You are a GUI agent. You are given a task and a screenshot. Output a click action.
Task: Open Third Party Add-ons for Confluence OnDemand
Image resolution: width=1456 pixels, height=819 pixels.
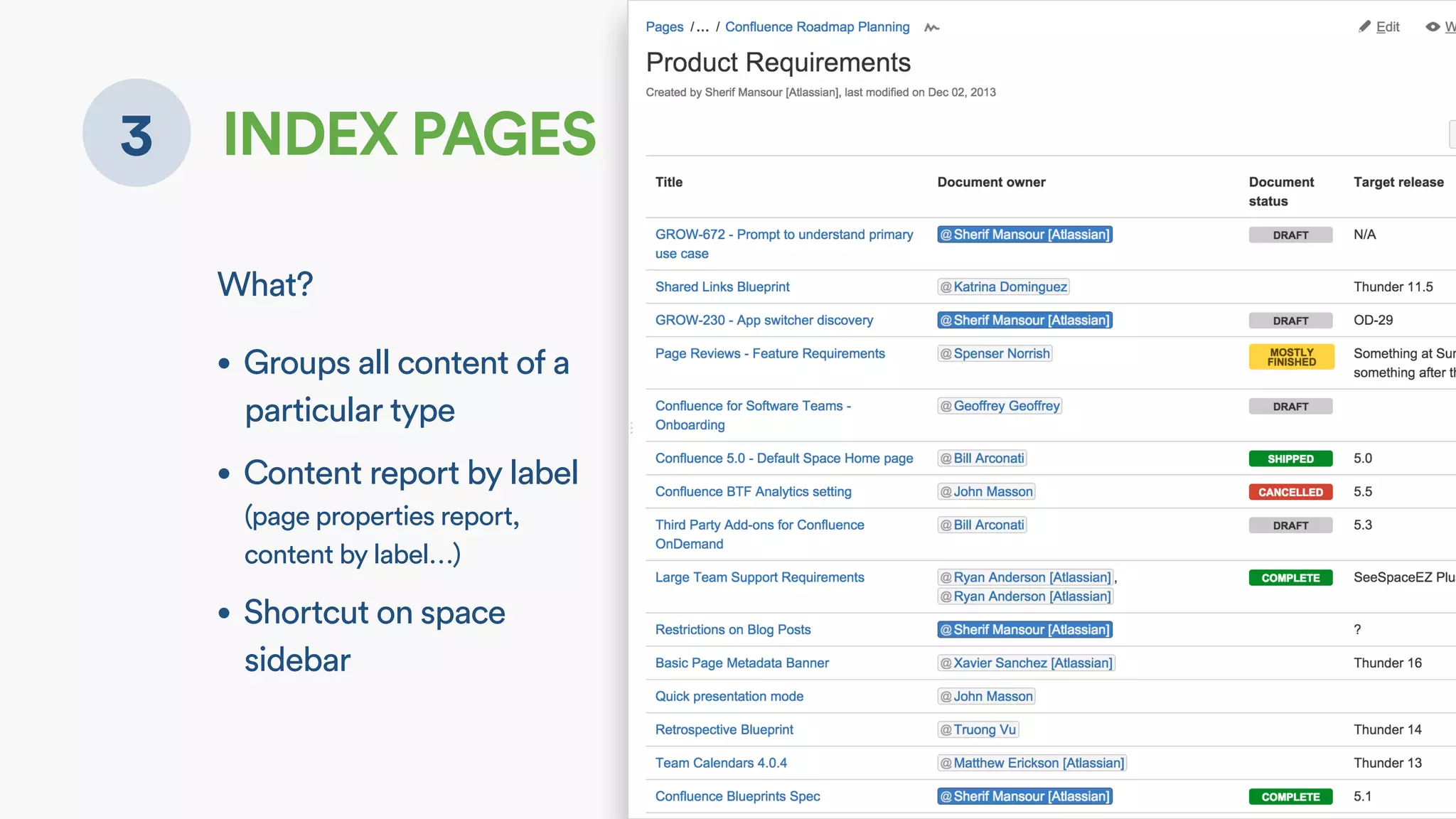pos(759,534)
